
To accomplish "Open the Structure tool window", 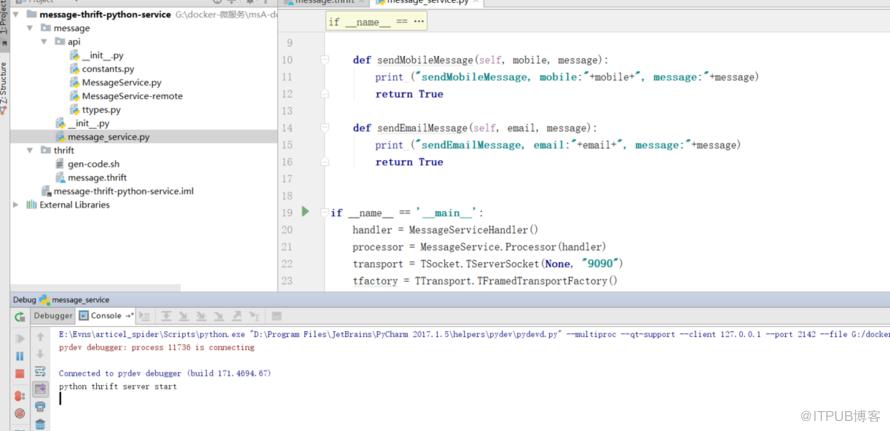I will point(4,88).
